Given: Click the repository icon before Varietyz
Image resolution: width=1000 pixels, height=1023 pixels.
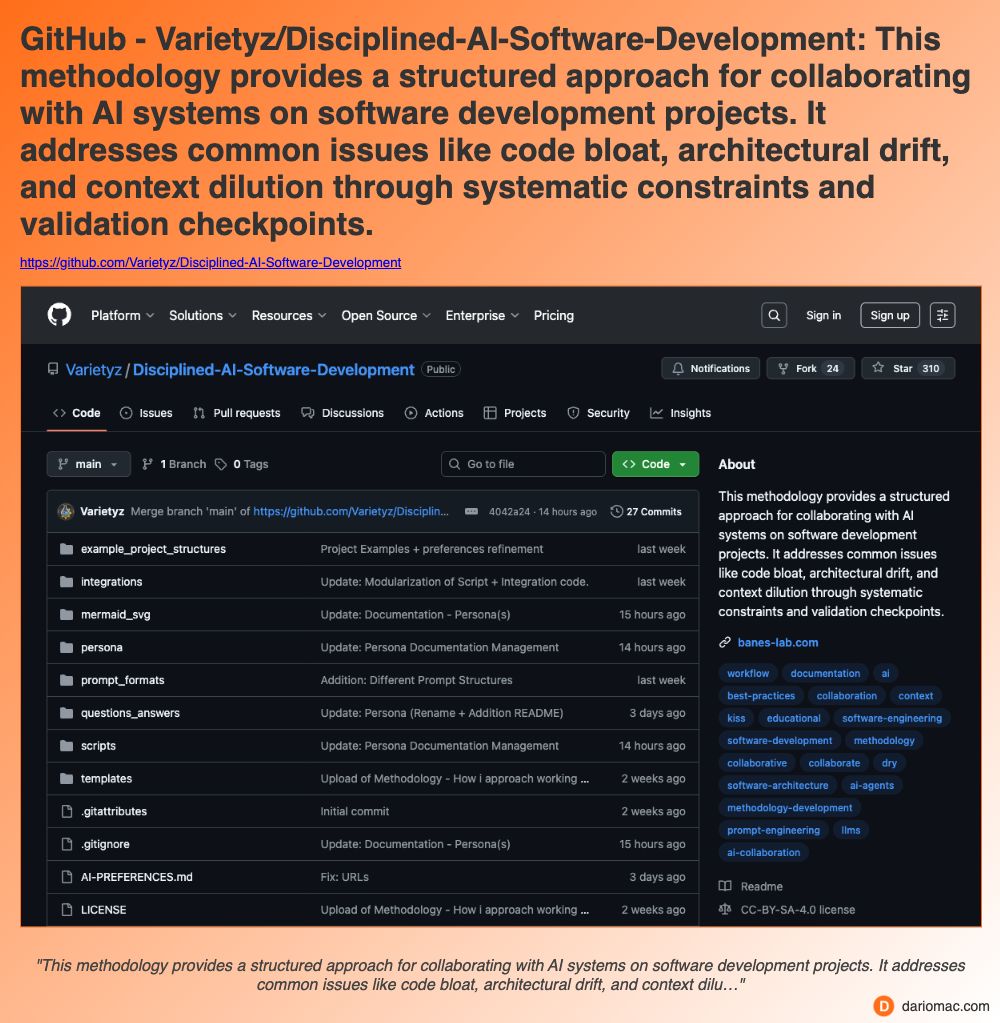Looking at the screenshot, I should coord(53,369).
